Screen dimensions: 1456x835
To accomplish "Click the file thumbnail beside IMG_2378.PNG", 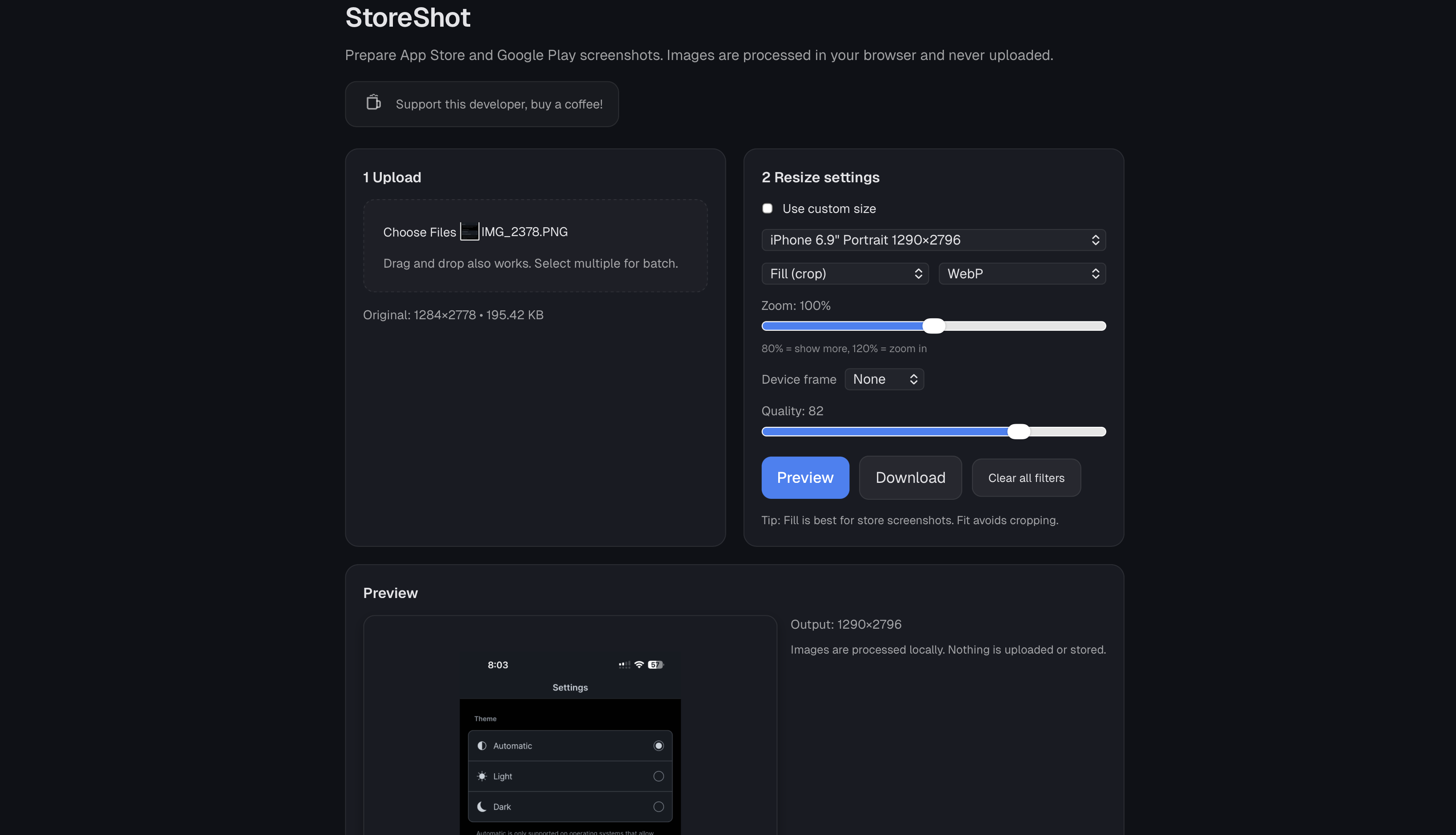I will pyautogui.click(x=469, y=232).
